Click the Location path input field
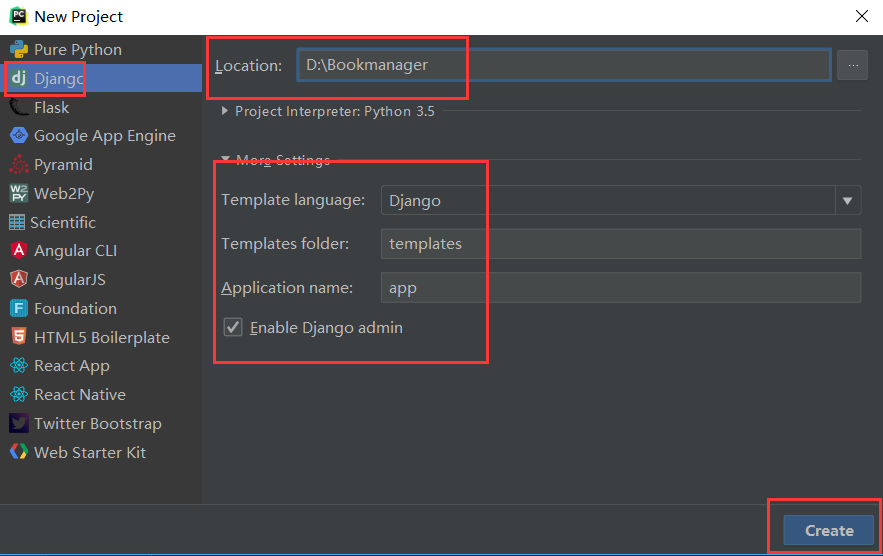 click(x=564, y=65)
